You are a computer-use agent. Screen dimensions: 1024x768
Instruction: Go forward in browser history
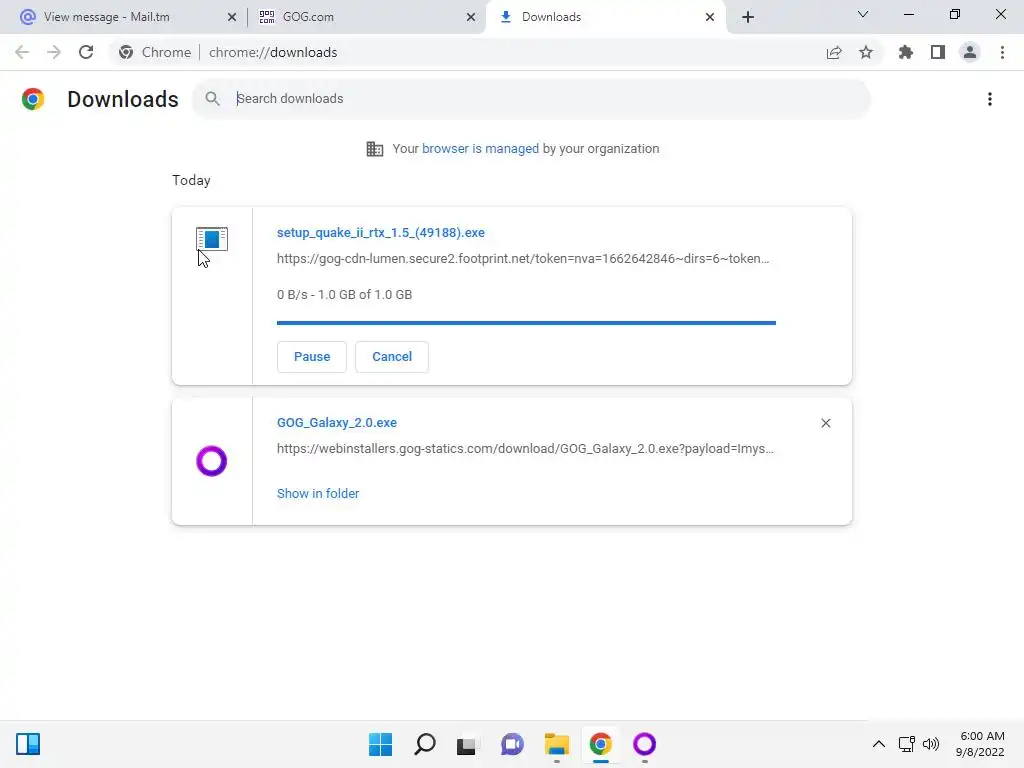click(54, 52)
